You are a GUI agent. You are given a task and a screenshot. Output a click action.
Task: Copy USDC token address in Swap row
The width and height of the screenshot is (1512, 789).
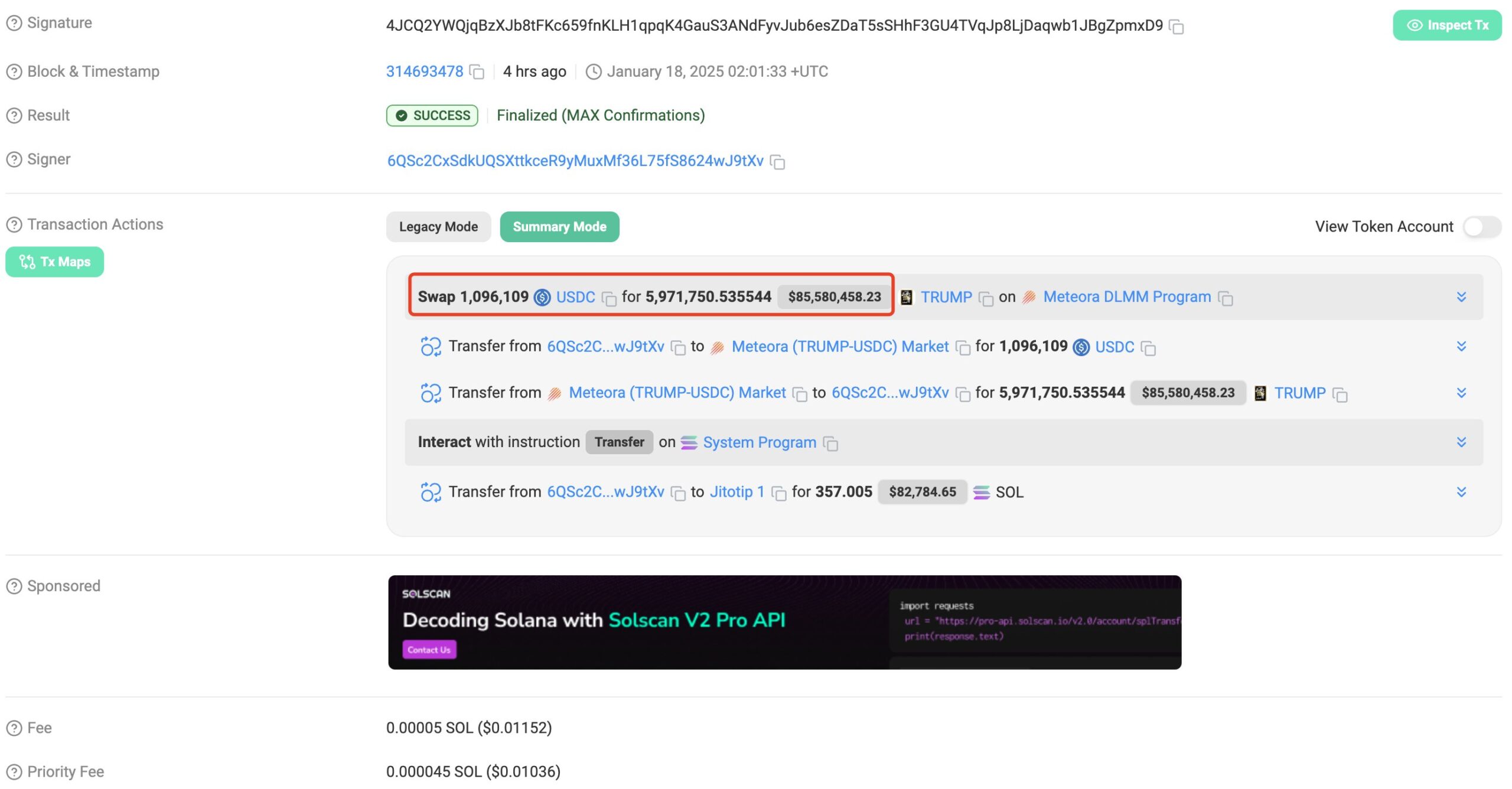pyautogui.click(x=608, y=298)
